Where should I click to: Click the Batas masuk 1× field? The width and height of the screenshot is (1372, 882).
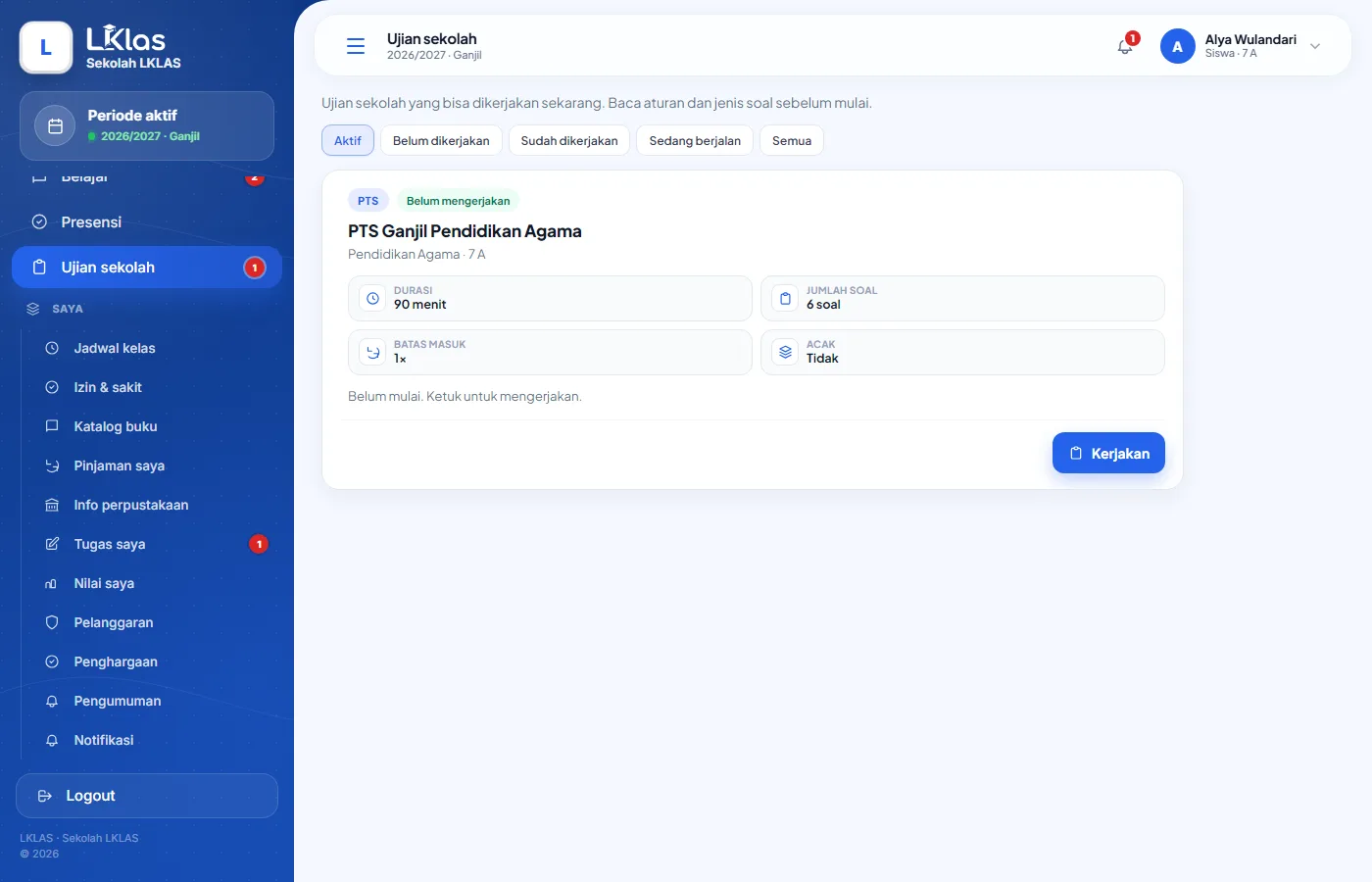click(550, 352)
